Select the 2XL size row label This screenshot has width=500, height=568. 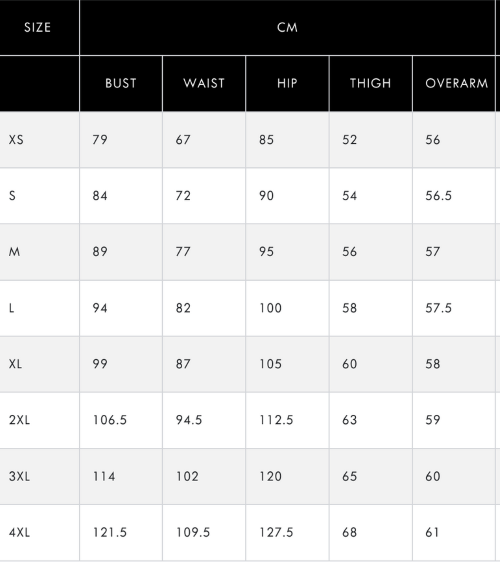20,420
